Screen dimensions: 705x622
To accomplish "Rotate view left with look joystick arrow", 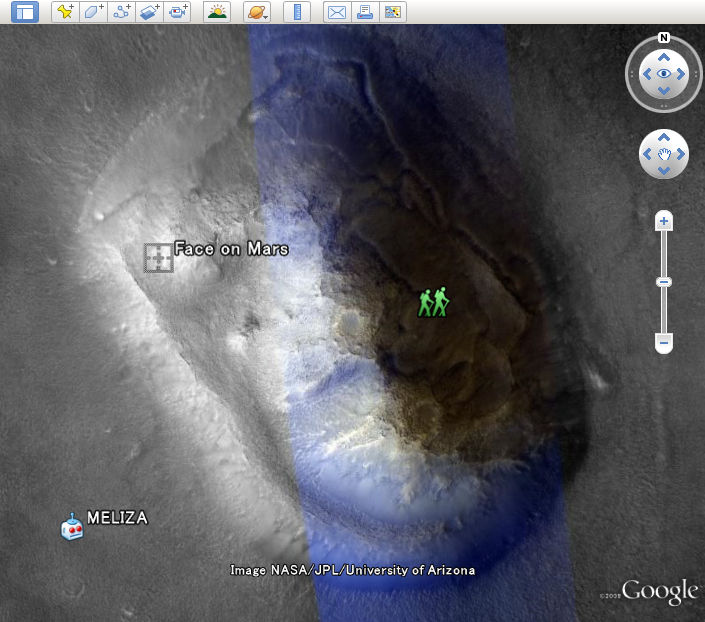I will click(647, 74).
